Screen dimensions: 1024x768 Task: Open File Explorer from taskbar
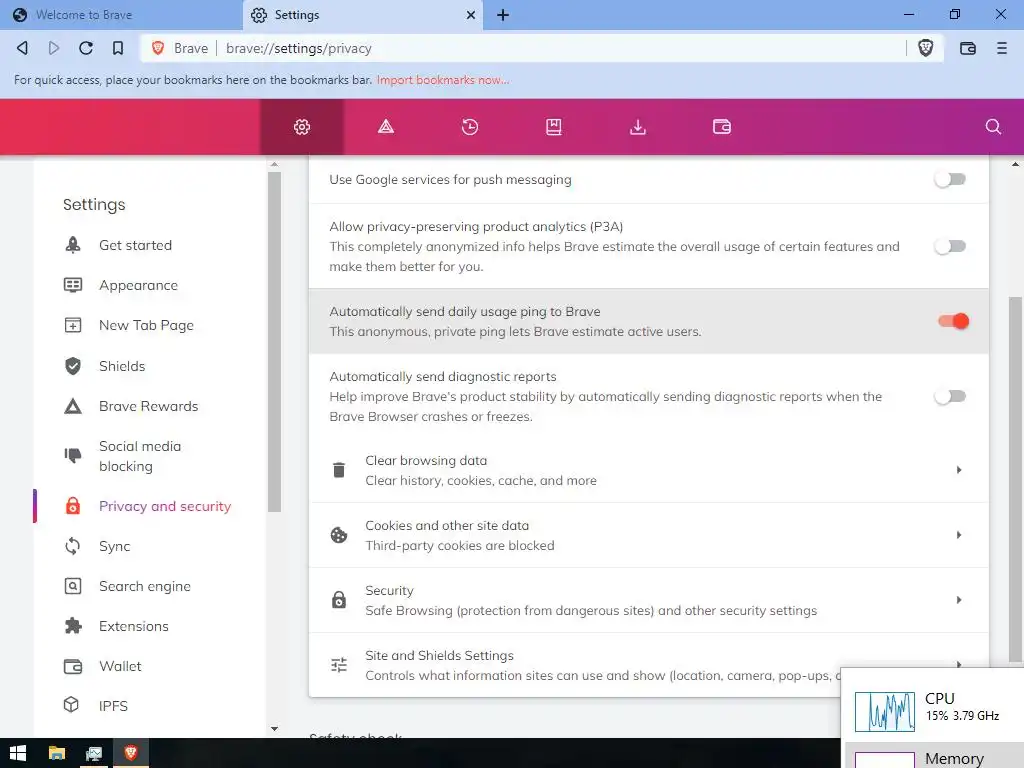(x=57, y=753)
